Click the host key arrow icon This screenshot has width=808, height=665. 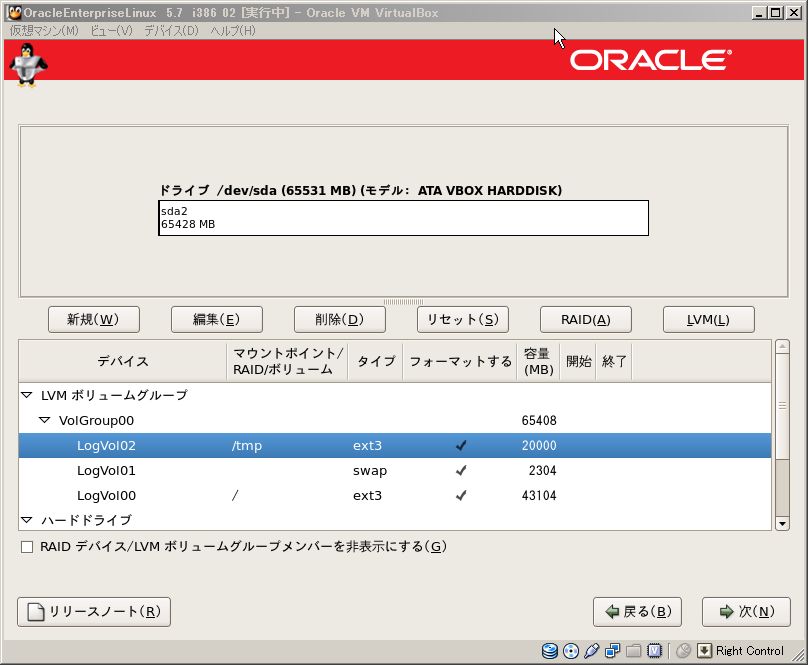click(x=704, y=651)
